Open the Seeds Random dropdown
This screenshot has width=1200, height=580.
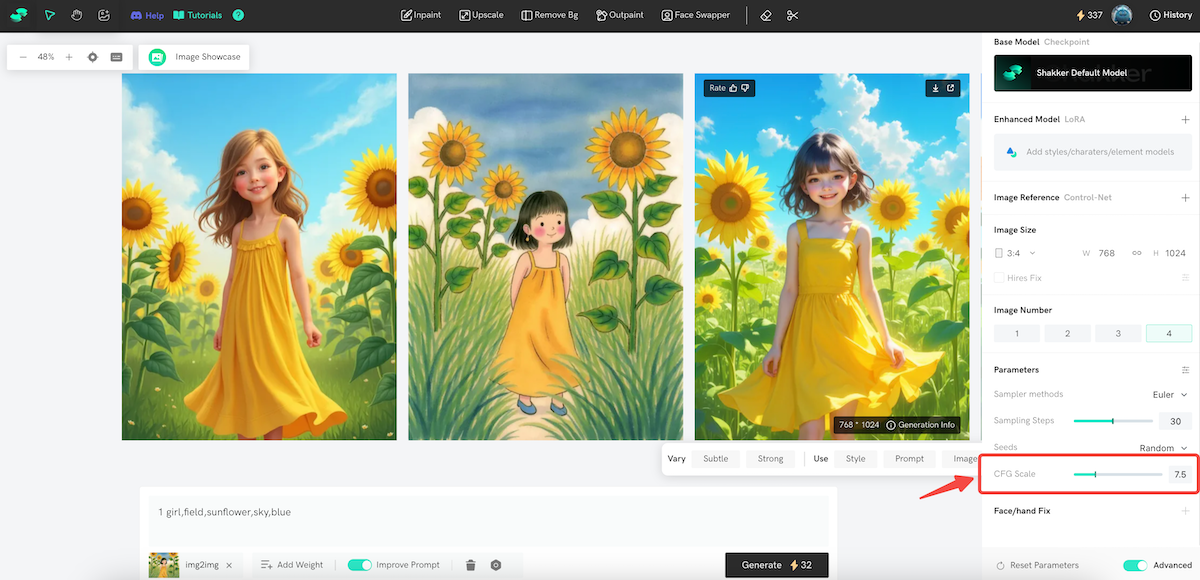pyautogui.click(x=1163, y=448)
